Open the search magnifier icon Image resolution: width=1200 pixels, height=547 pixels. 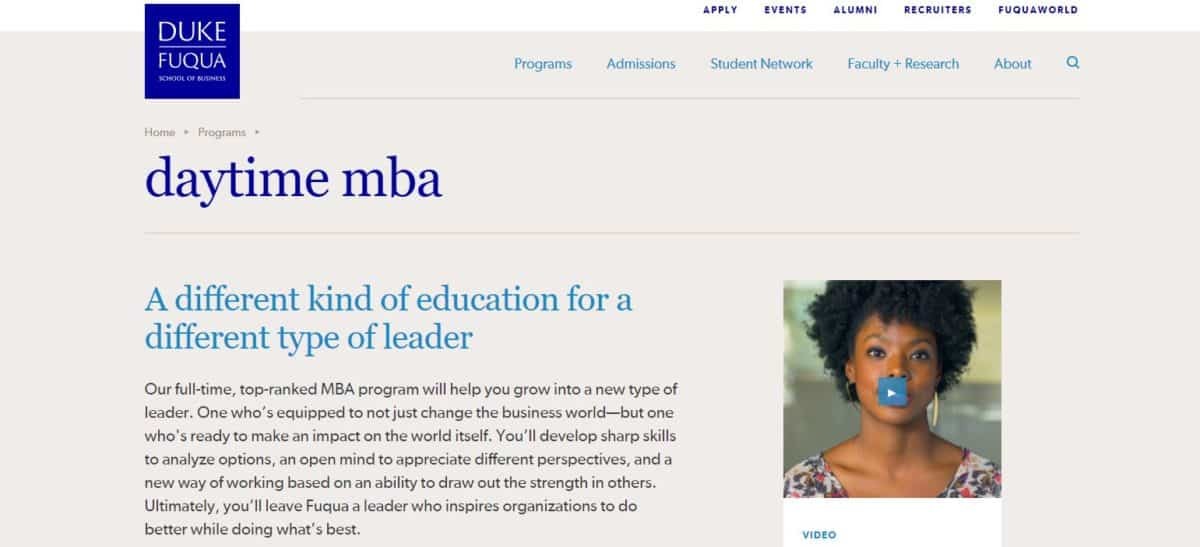tap(1073, 63)
